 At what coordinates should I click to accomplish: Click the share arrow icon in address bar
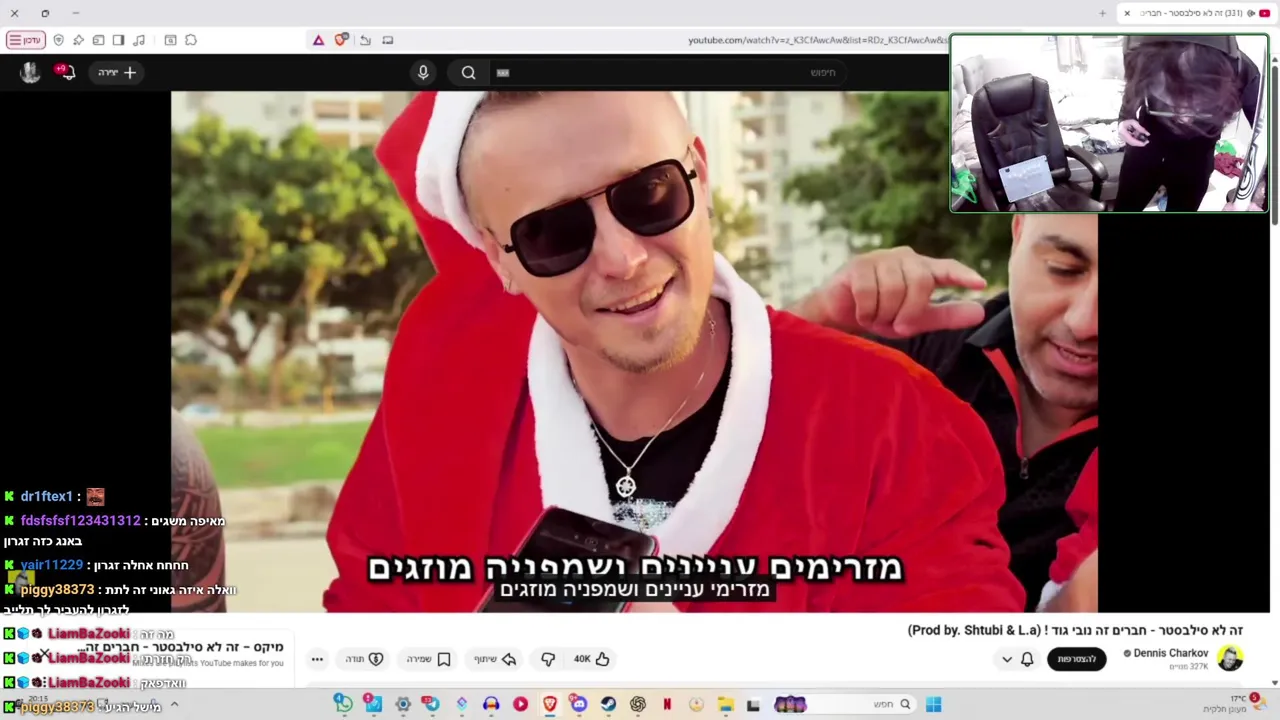click(365, 40)
